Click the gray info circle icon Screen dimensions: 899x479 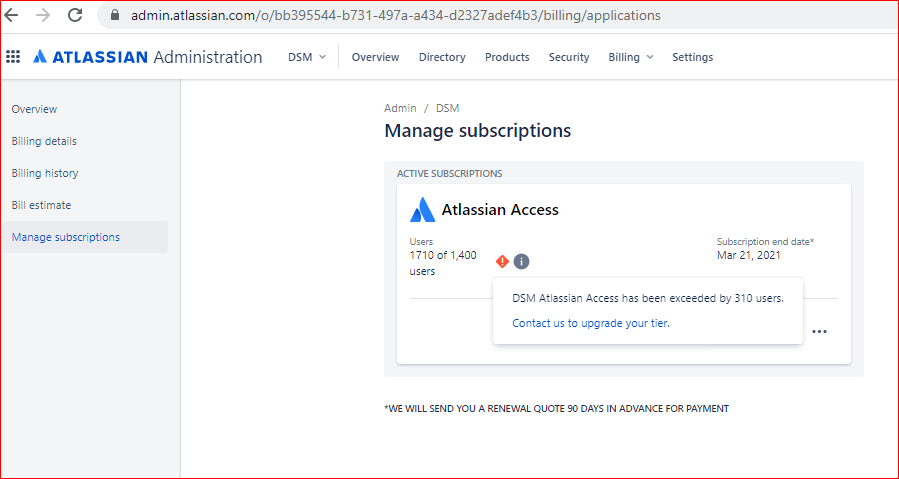[x=521, y=262]
